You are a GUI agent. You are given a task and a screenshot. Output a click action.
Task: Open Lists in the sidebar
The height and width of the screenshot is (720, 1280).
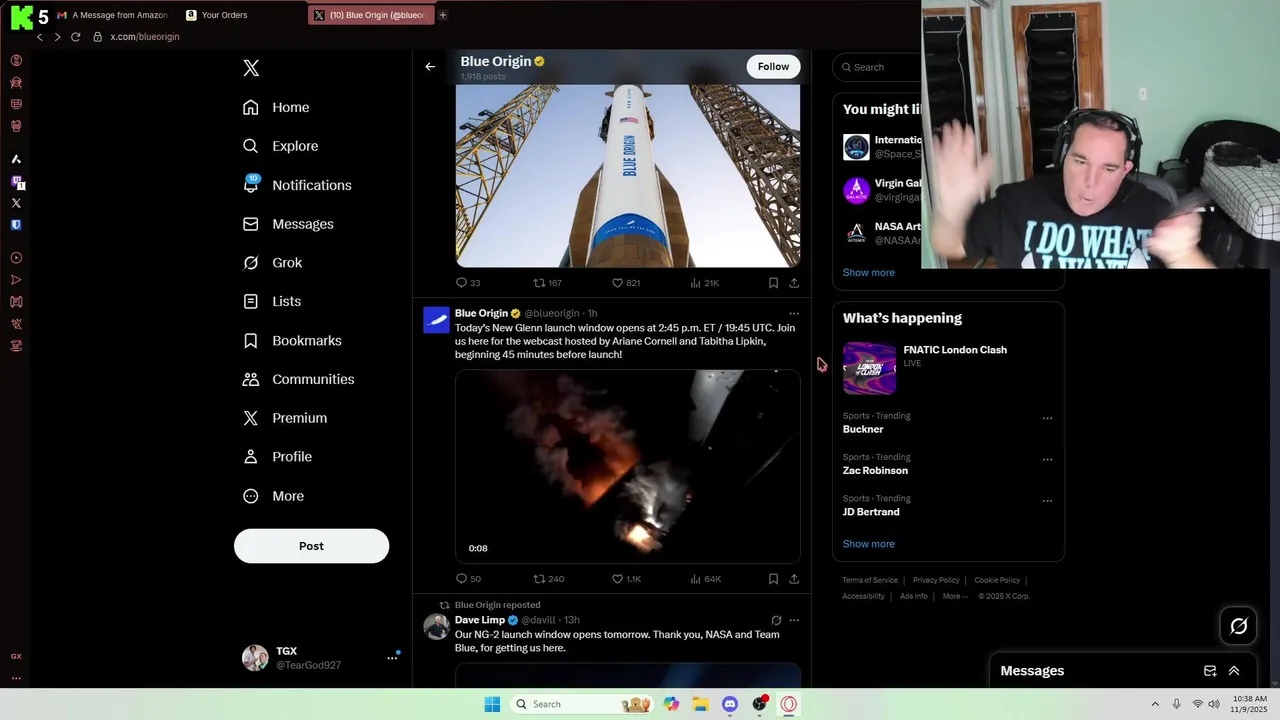pyautogui.click(x=271, y=301)
